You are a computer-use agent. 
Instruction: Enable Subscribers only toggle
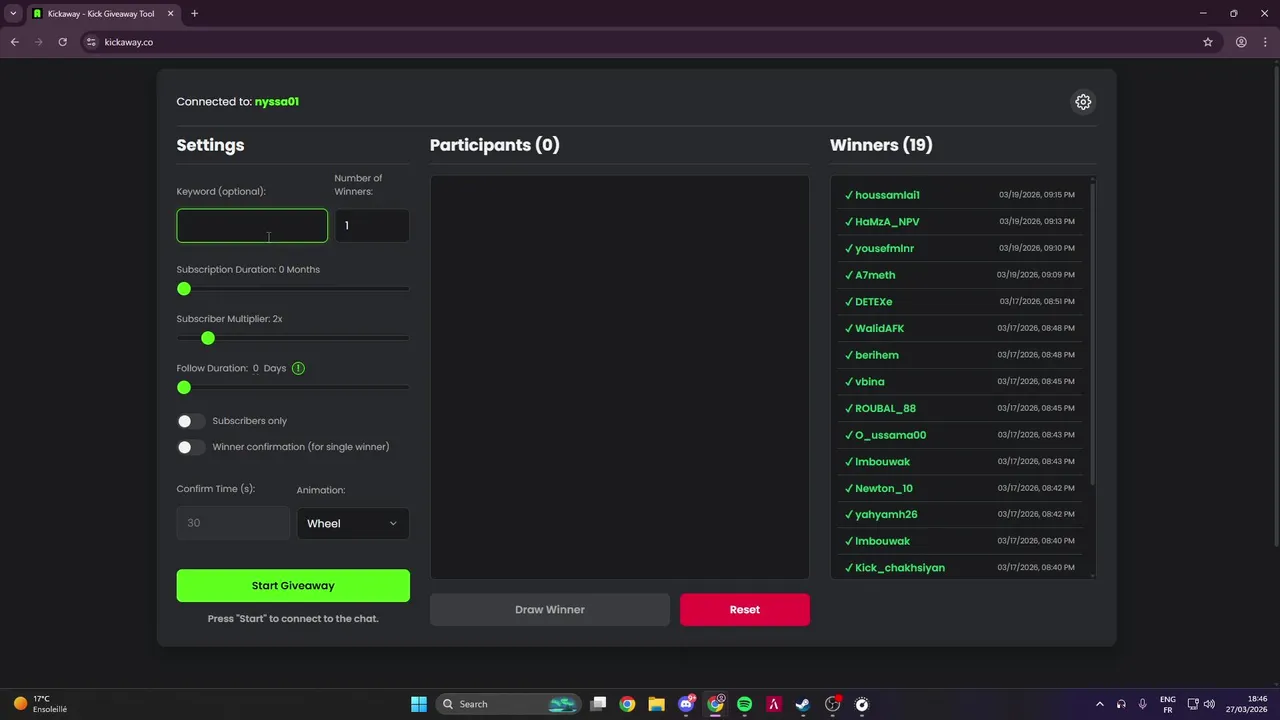191,421
